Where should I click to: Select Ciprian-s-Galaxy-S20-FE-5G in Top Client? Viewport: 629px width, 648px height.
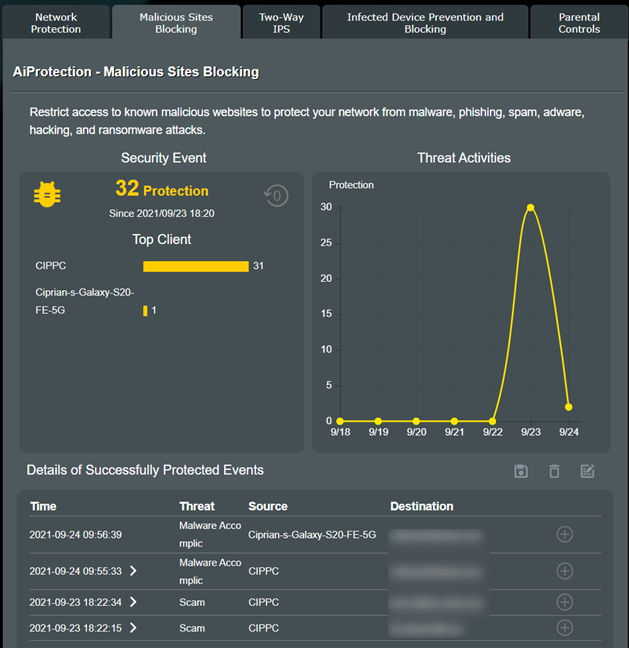coord(85,301)
